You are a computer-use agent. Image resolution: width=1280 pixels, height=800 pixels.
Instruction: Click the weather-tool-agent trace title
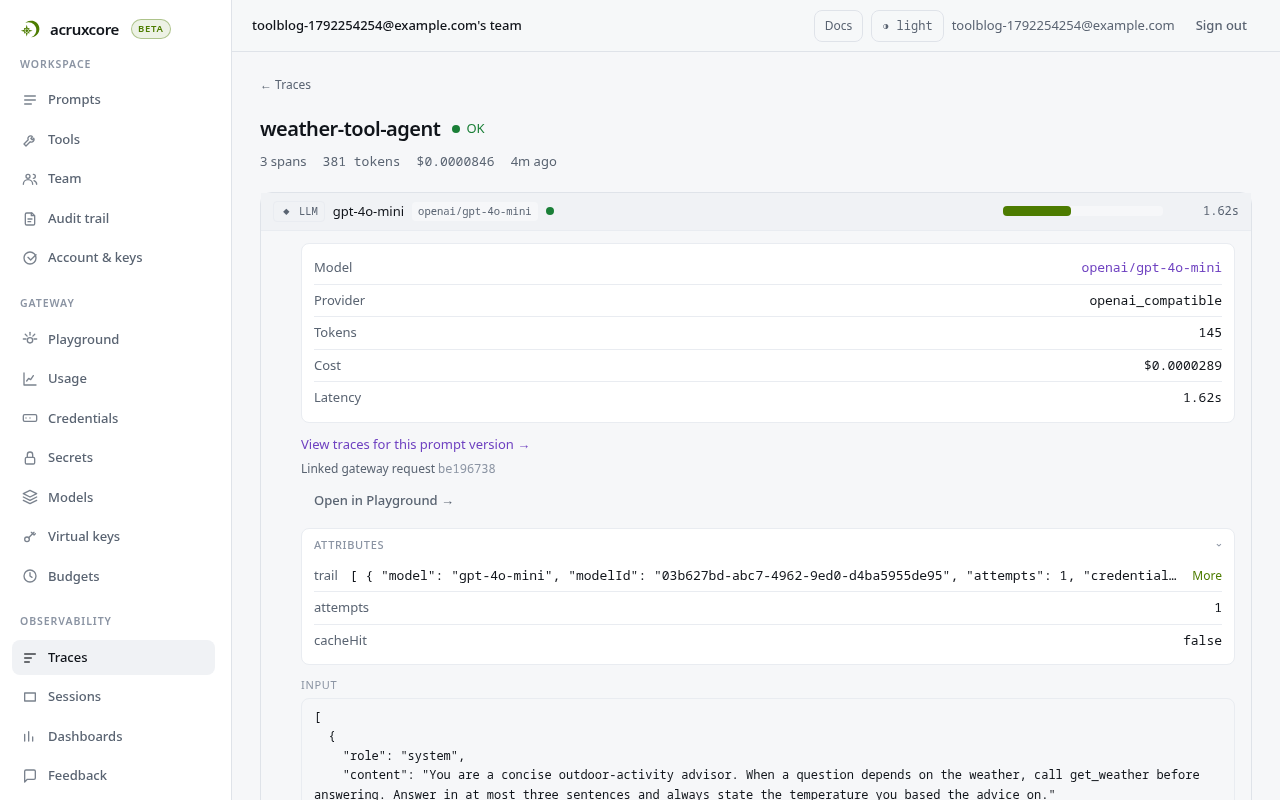350,129
